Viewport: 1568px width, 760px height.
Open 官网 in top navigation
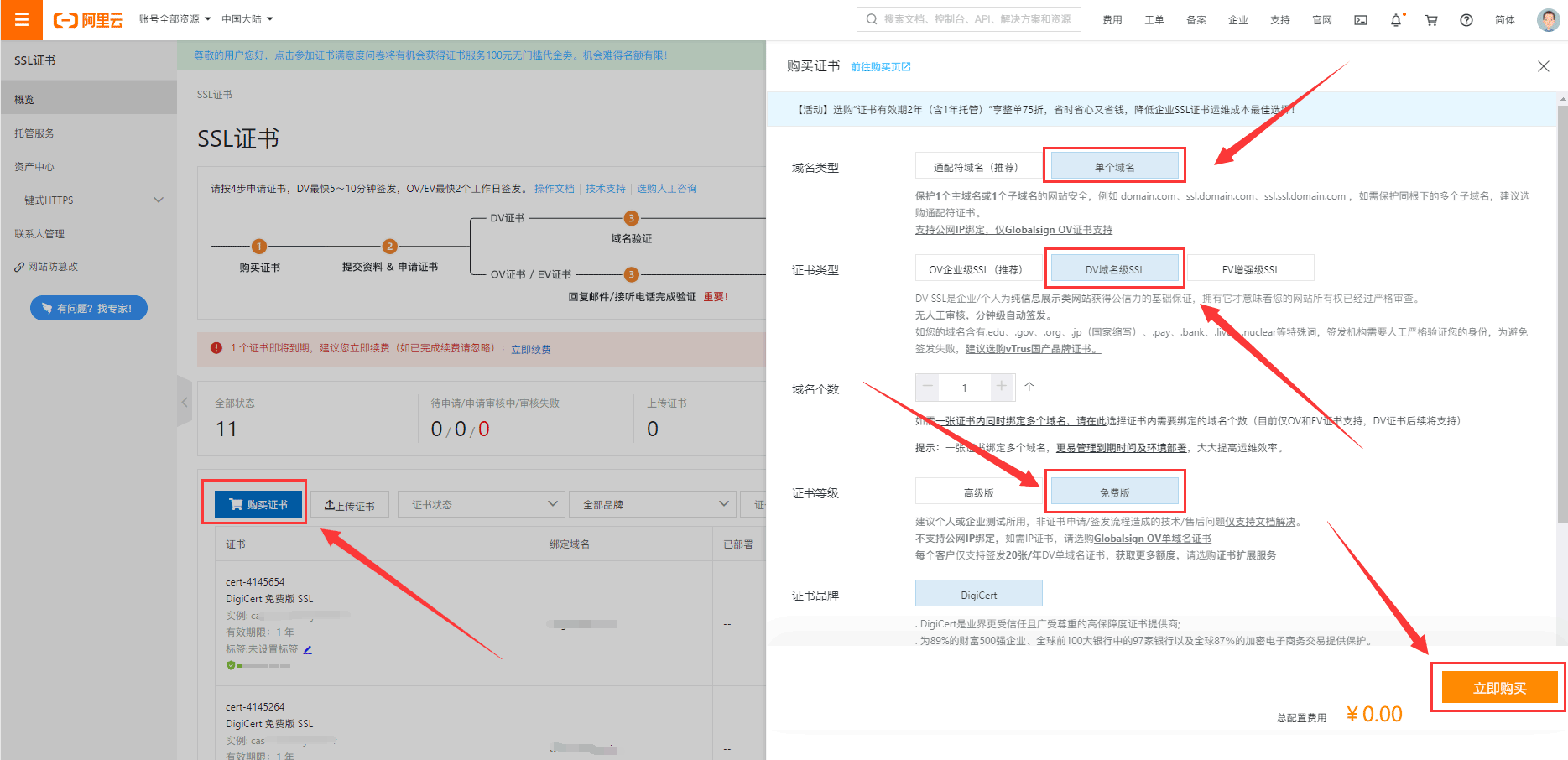click(1322, 20)
